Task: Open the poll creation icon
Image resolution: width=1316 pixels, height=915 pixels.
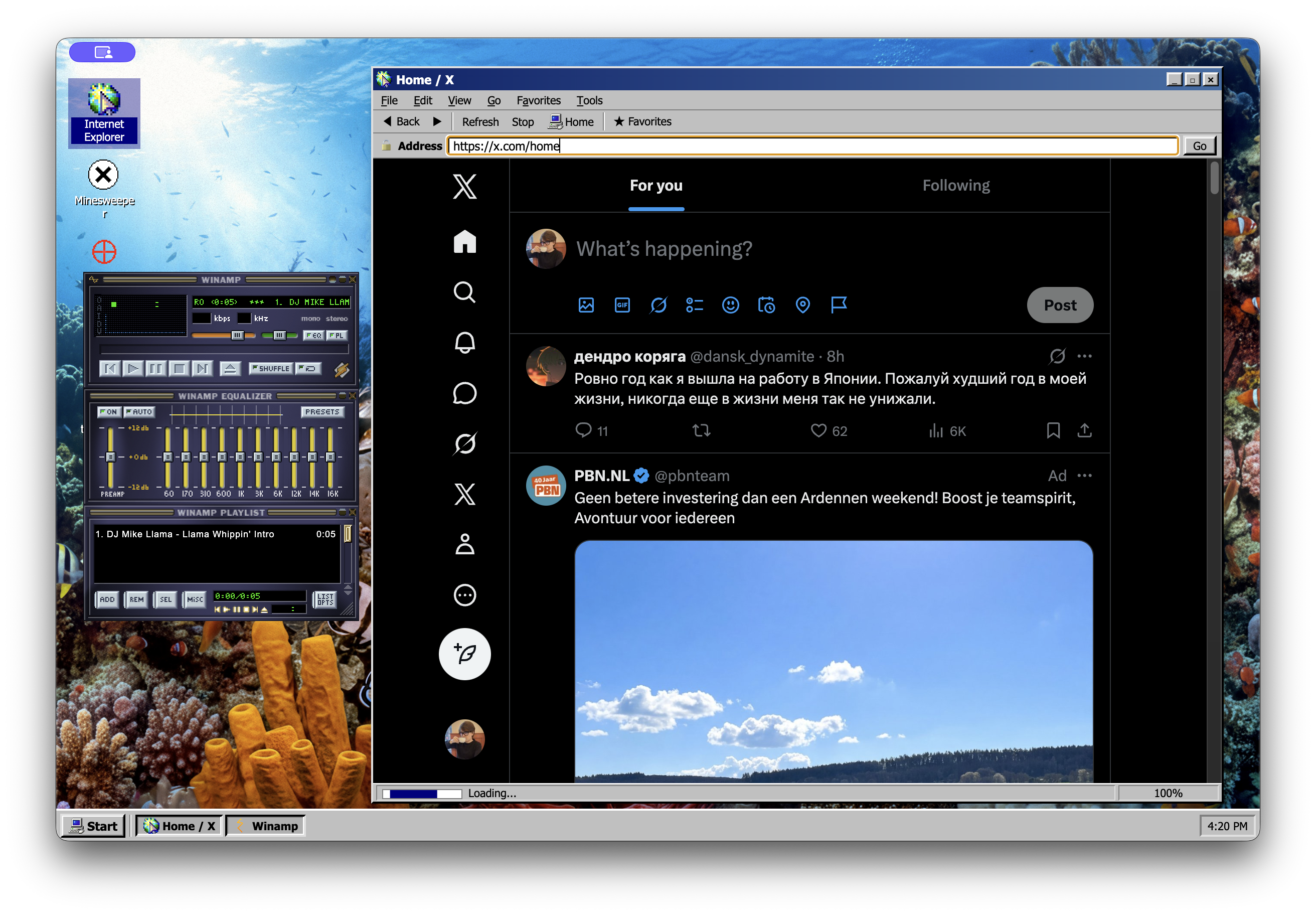Action: point(694,305)
